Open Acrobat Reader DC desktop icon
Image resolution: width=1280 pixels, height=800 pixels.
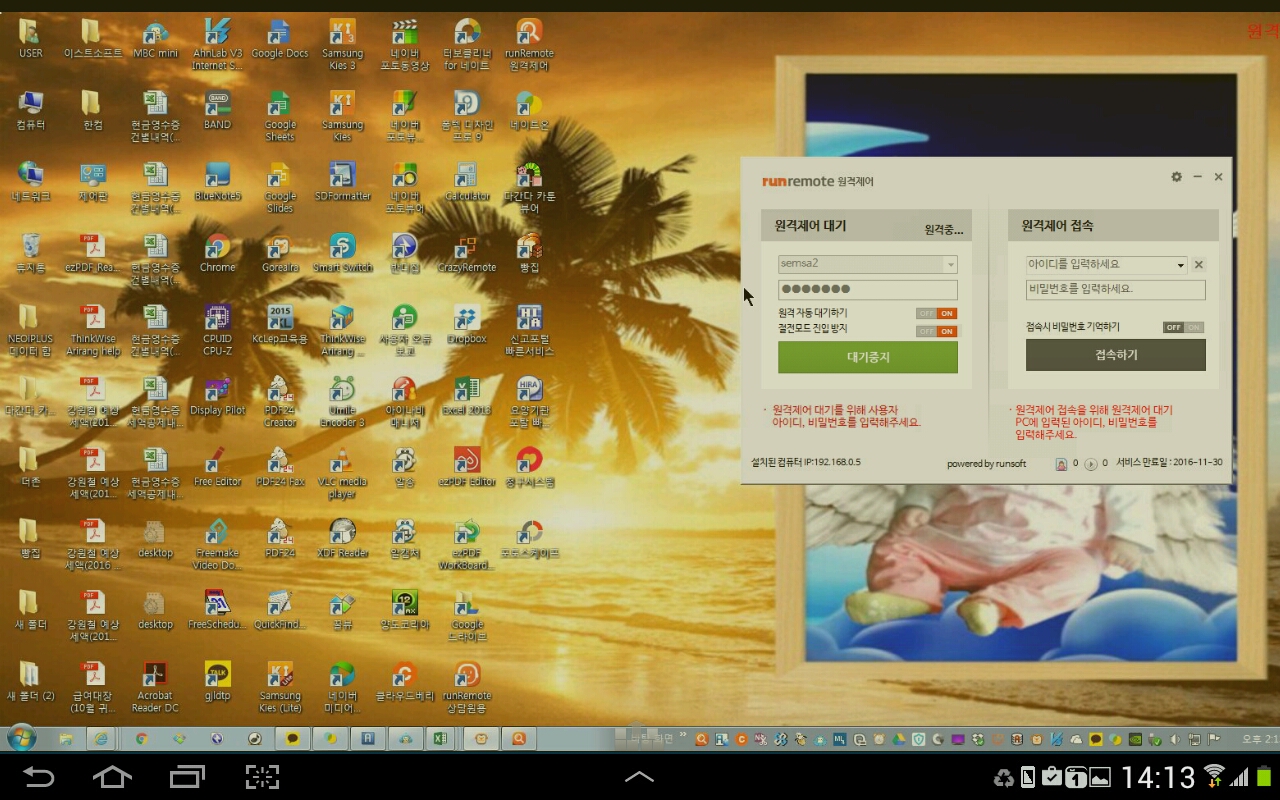coord(154,675)
